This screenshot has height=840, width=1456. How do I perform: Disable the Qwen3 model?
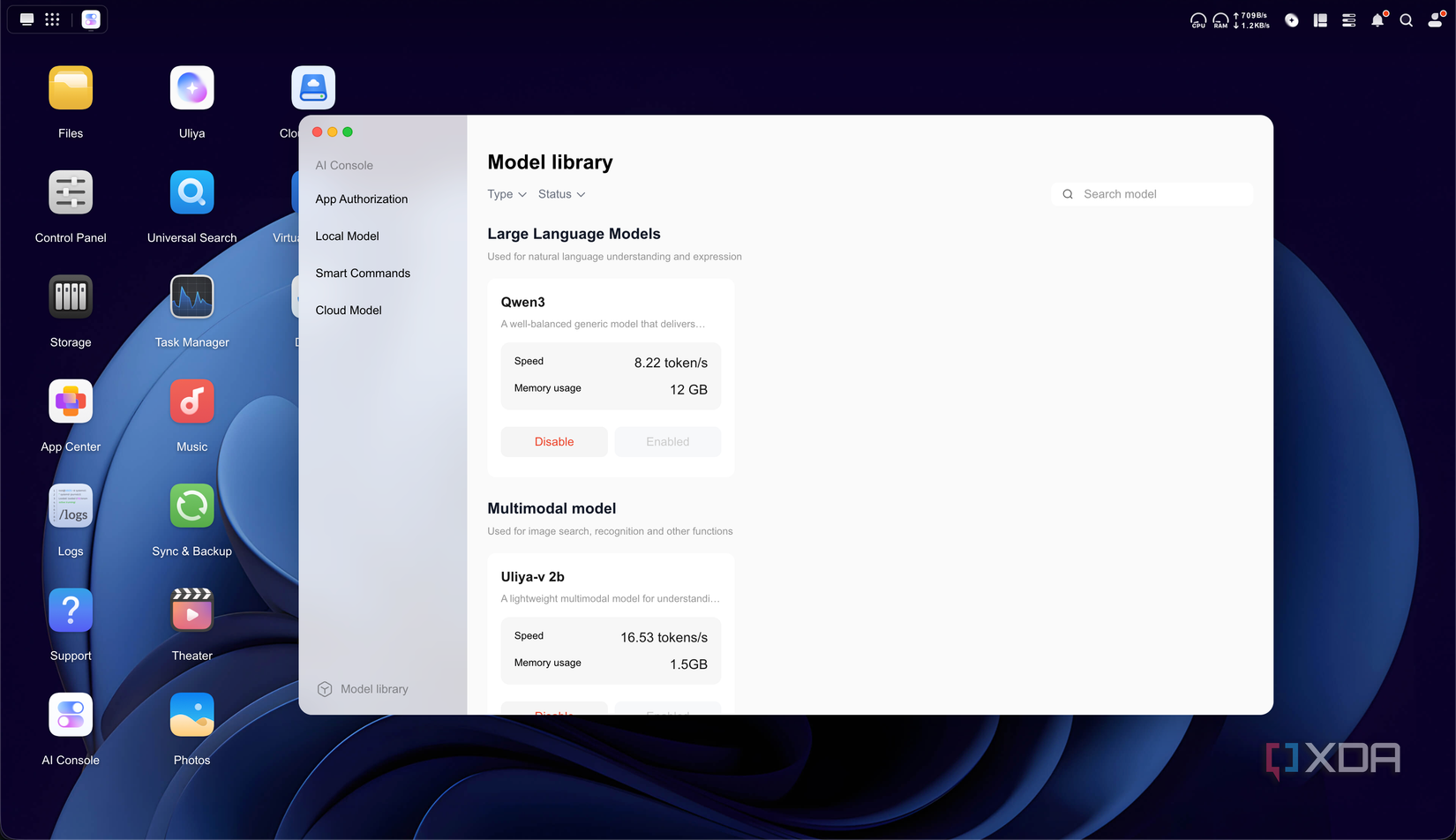[554, 442]
